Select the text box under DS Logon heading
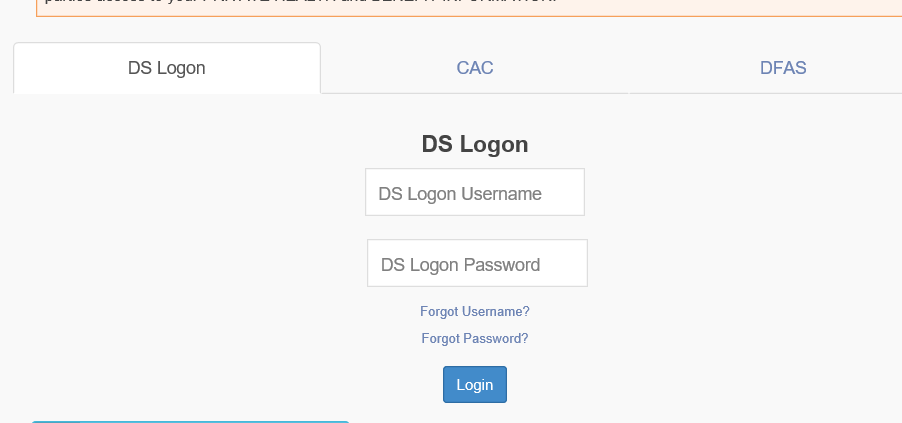Viewport: 902px width, 423px height. pyautogui.click(x=474, y=193)
